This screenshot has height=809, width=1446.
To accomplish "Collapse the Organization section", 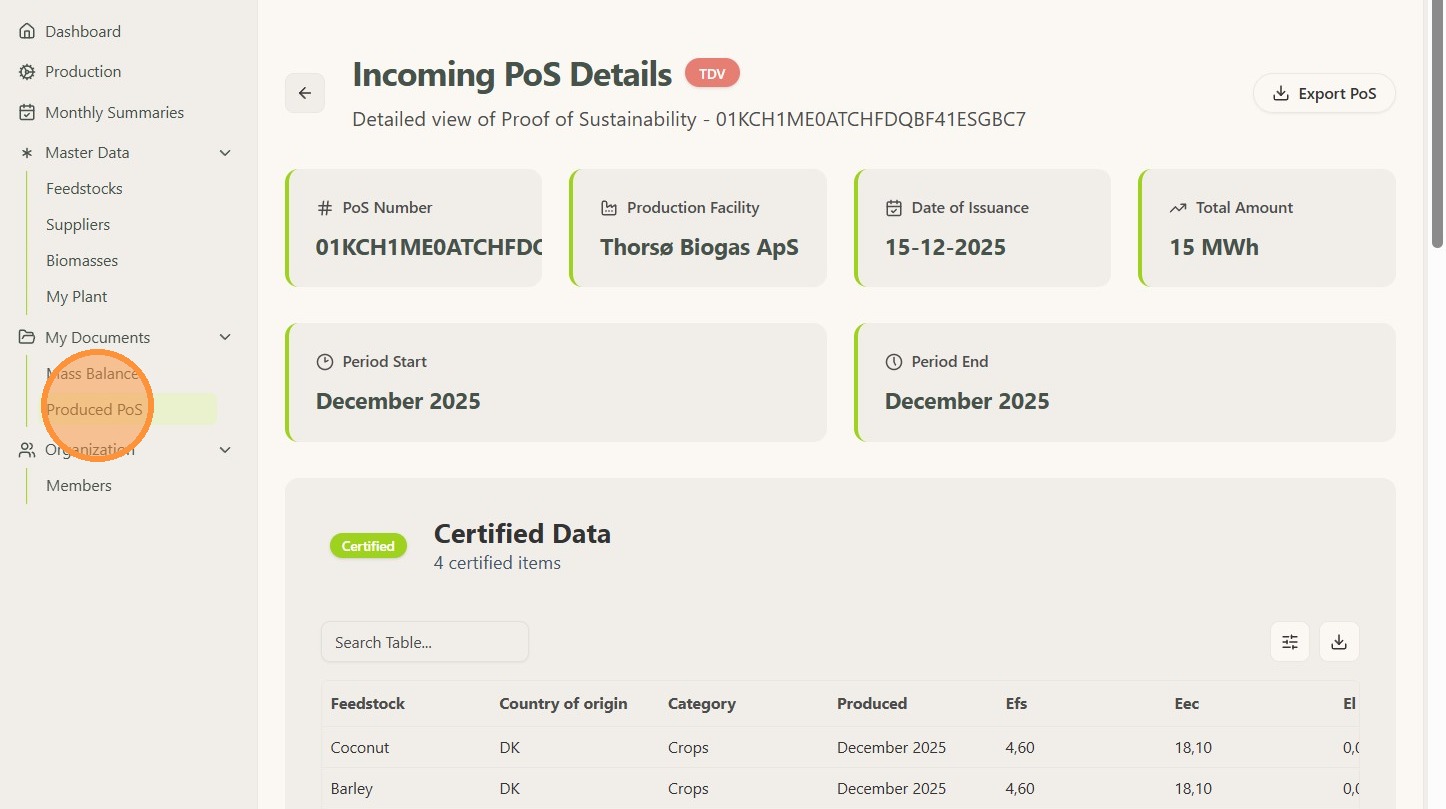I will pyautogui.click(x=225, y=450).
